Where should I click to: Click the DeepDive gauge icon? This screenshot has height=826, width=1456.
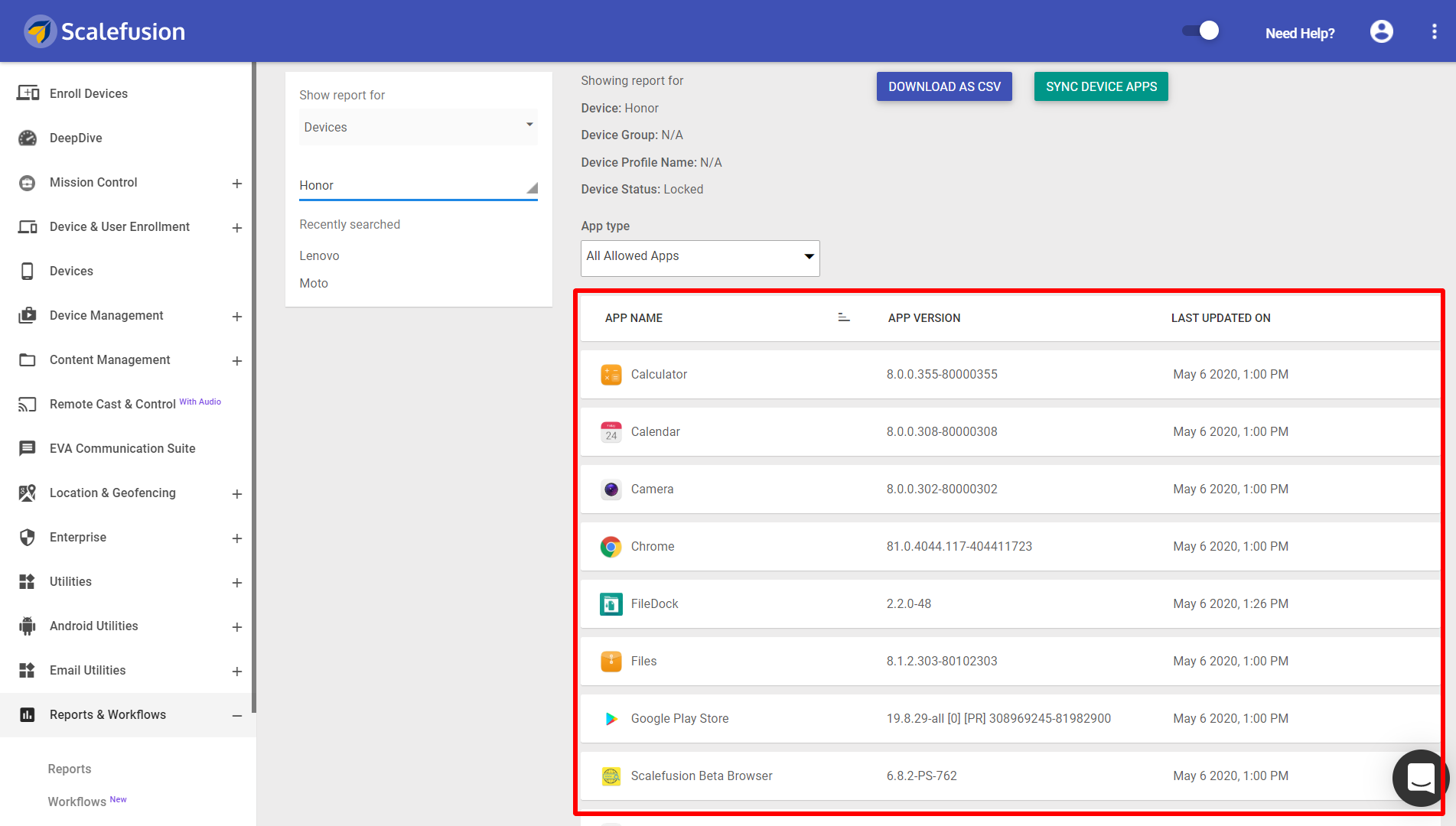point(28,138)
